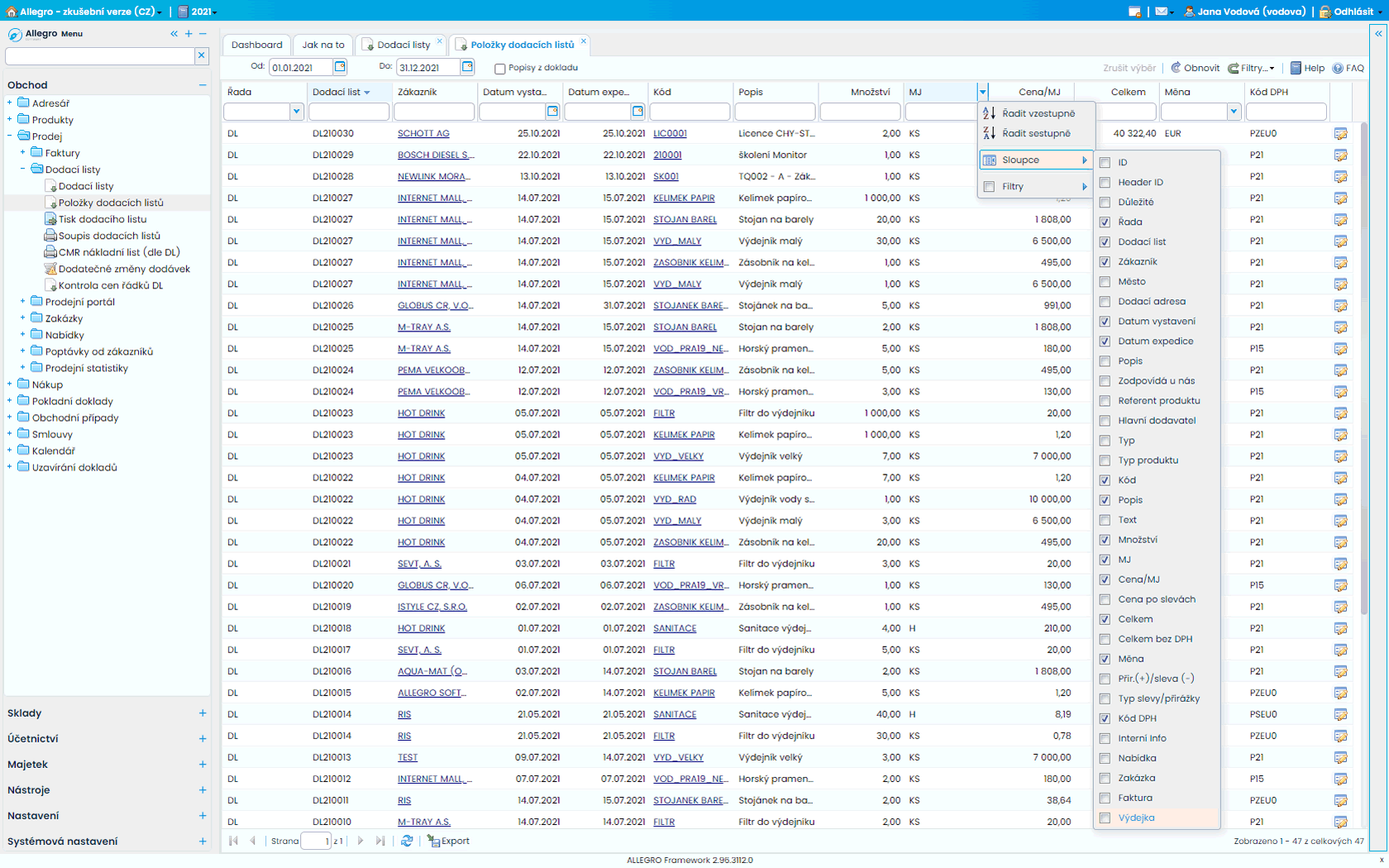Open Tisk dodacího listu tree item
This screenshot has height=868, width=1389.
pyautogui.click(x=103, y=219)
